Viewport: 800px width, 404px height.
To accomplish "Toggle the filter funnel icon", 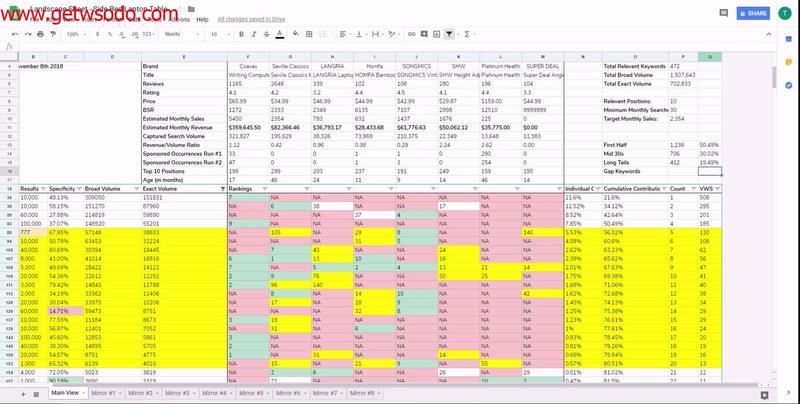I will coord(449,34).
